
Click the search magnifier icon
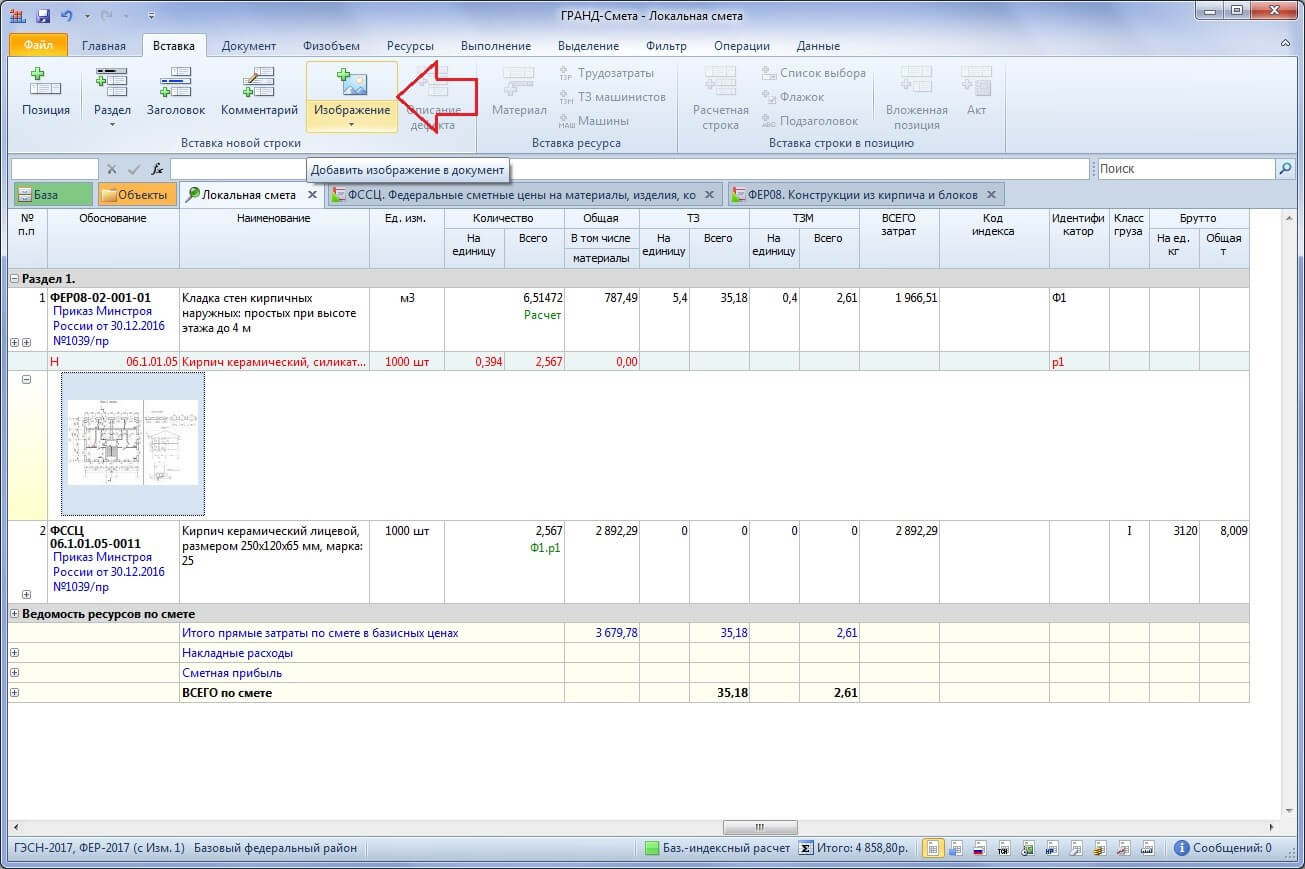click(x=1286, y=169)
